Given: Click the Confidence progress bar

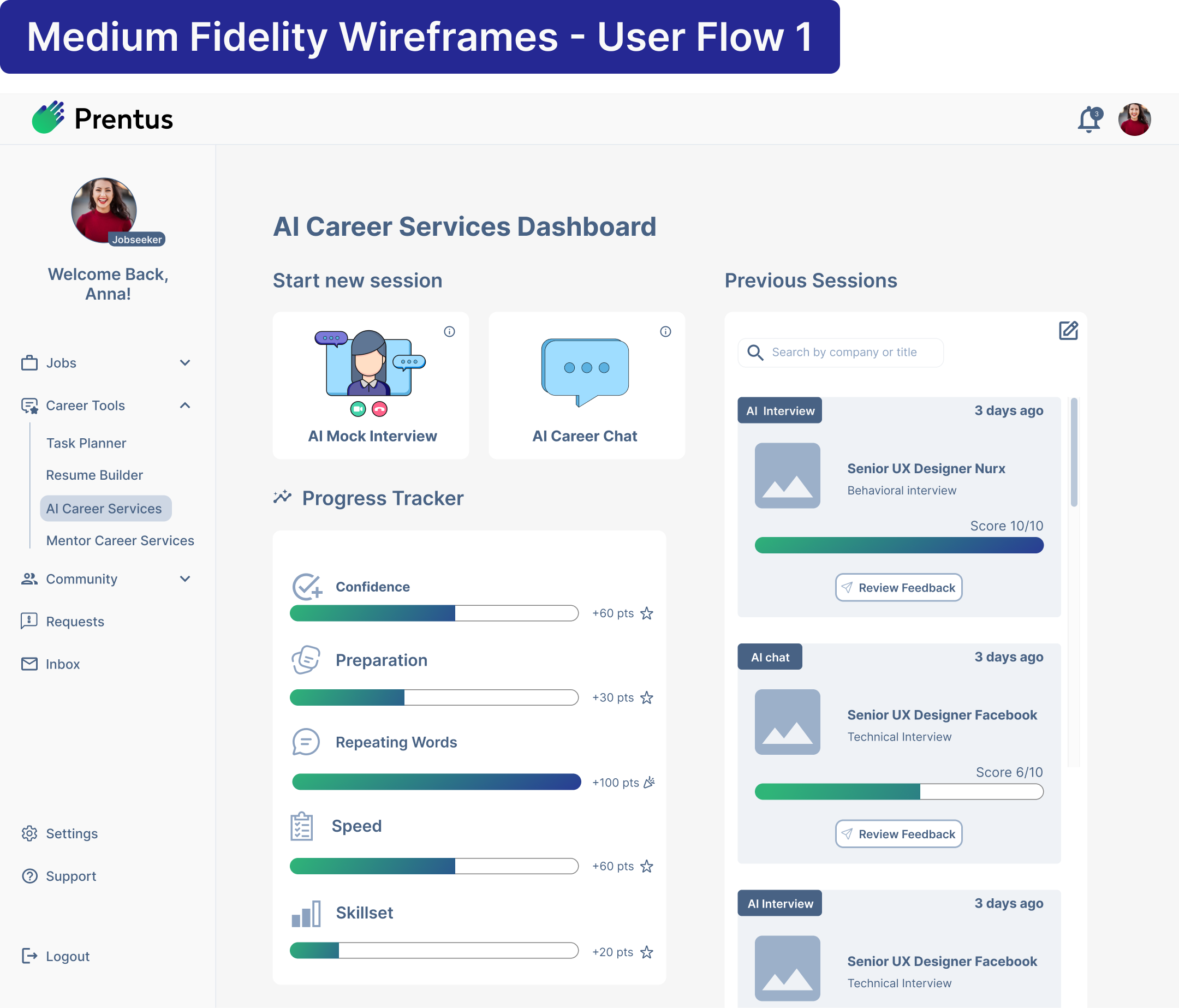Looking at the screenshot, I should [434, 613].
